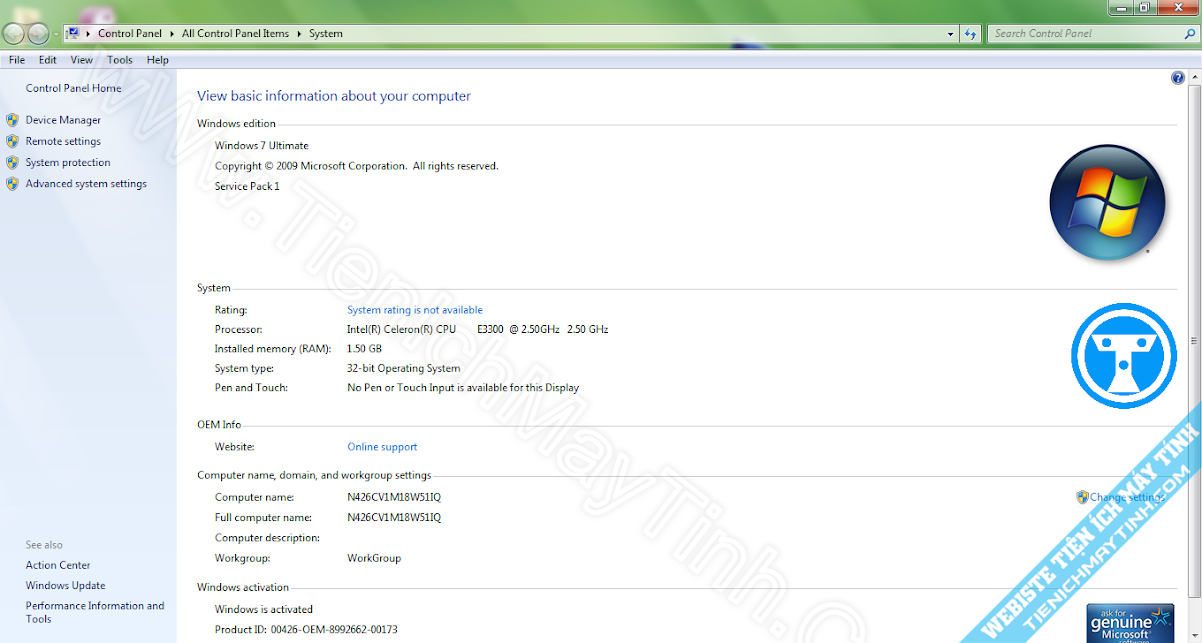1202x643 pixels.
Task: Open System protection link
Action: (x=68, y=162)
